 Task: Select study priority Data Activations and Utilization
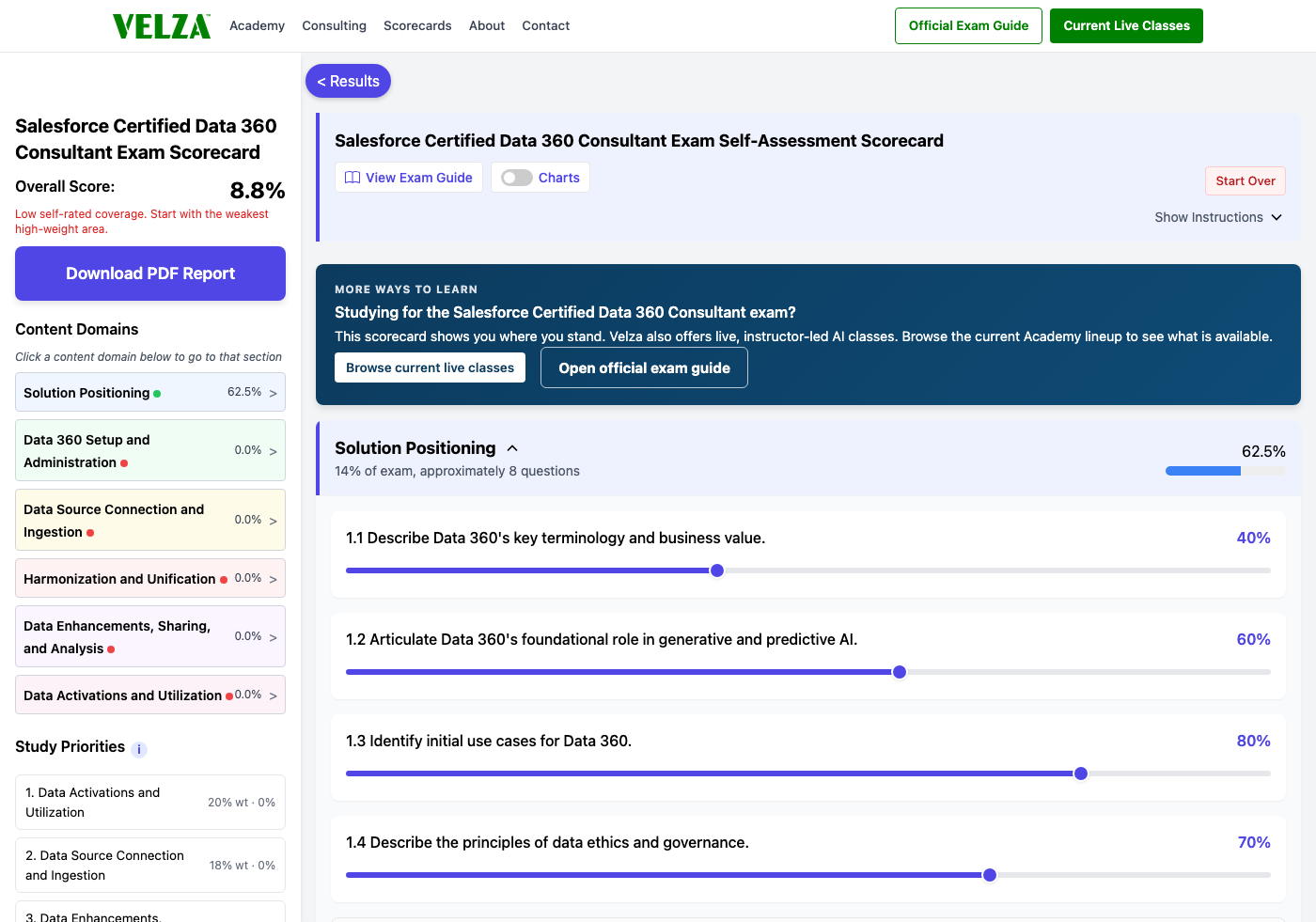click(x=150, y=803)
